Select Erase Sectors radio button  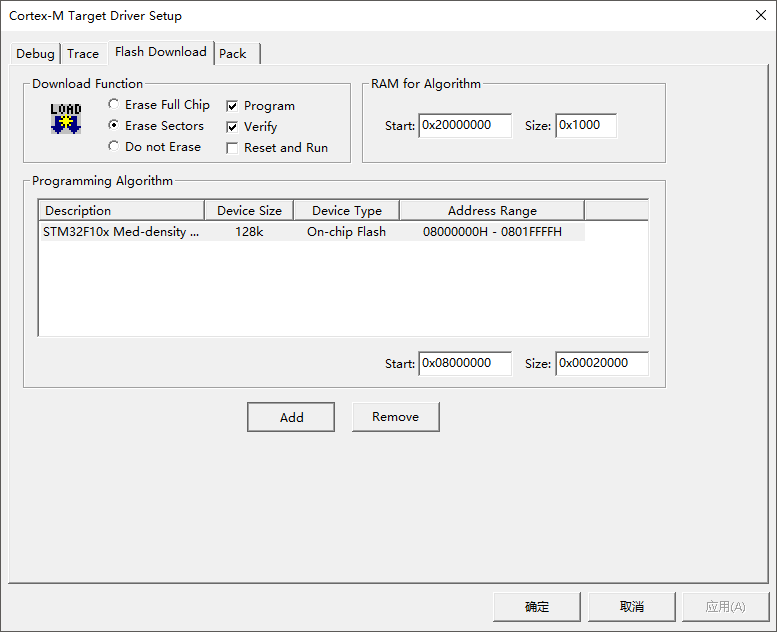114,126
